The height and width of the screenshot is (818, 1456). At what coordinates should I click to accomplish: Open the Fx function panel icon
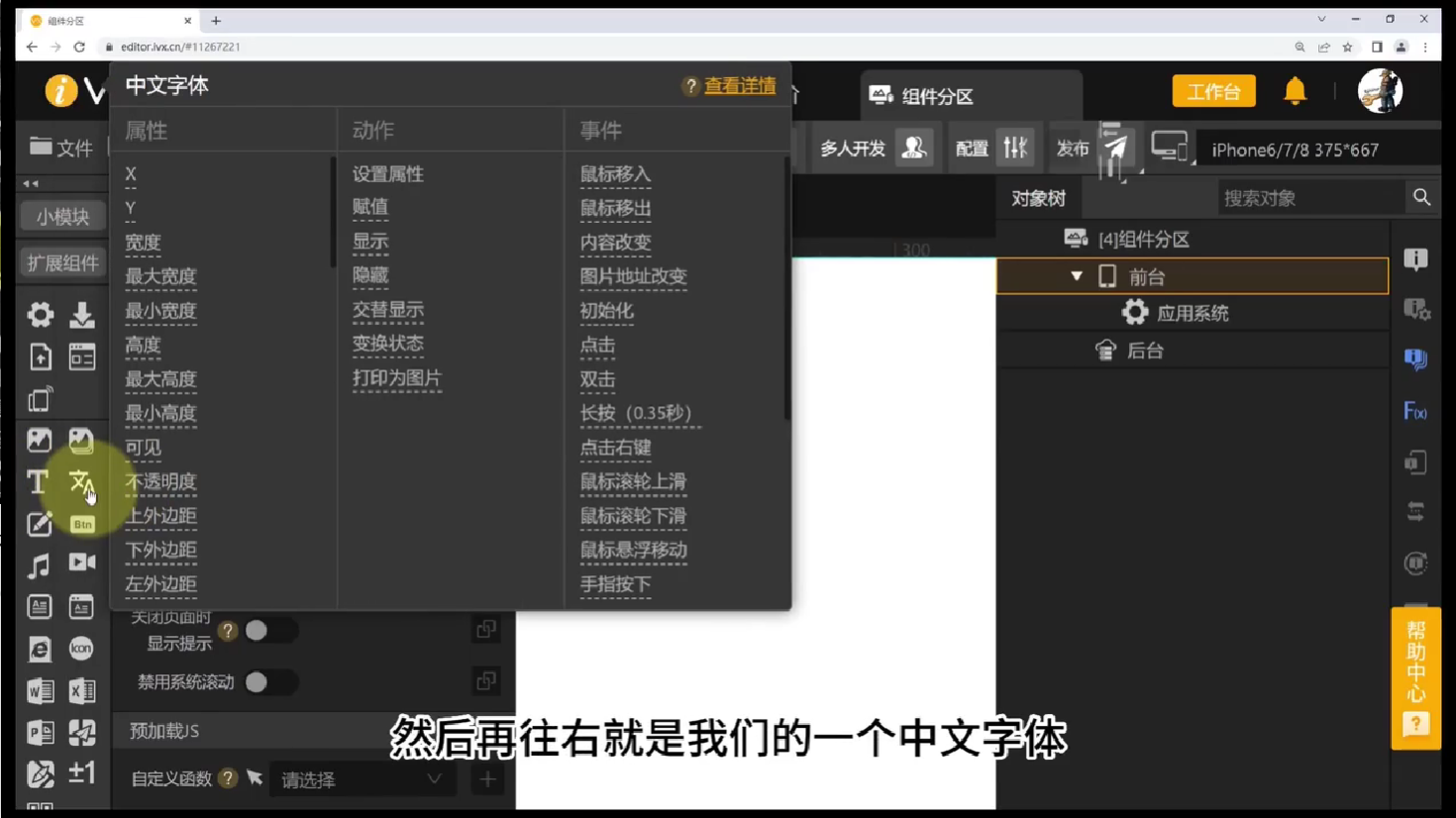coord(1415,411)
